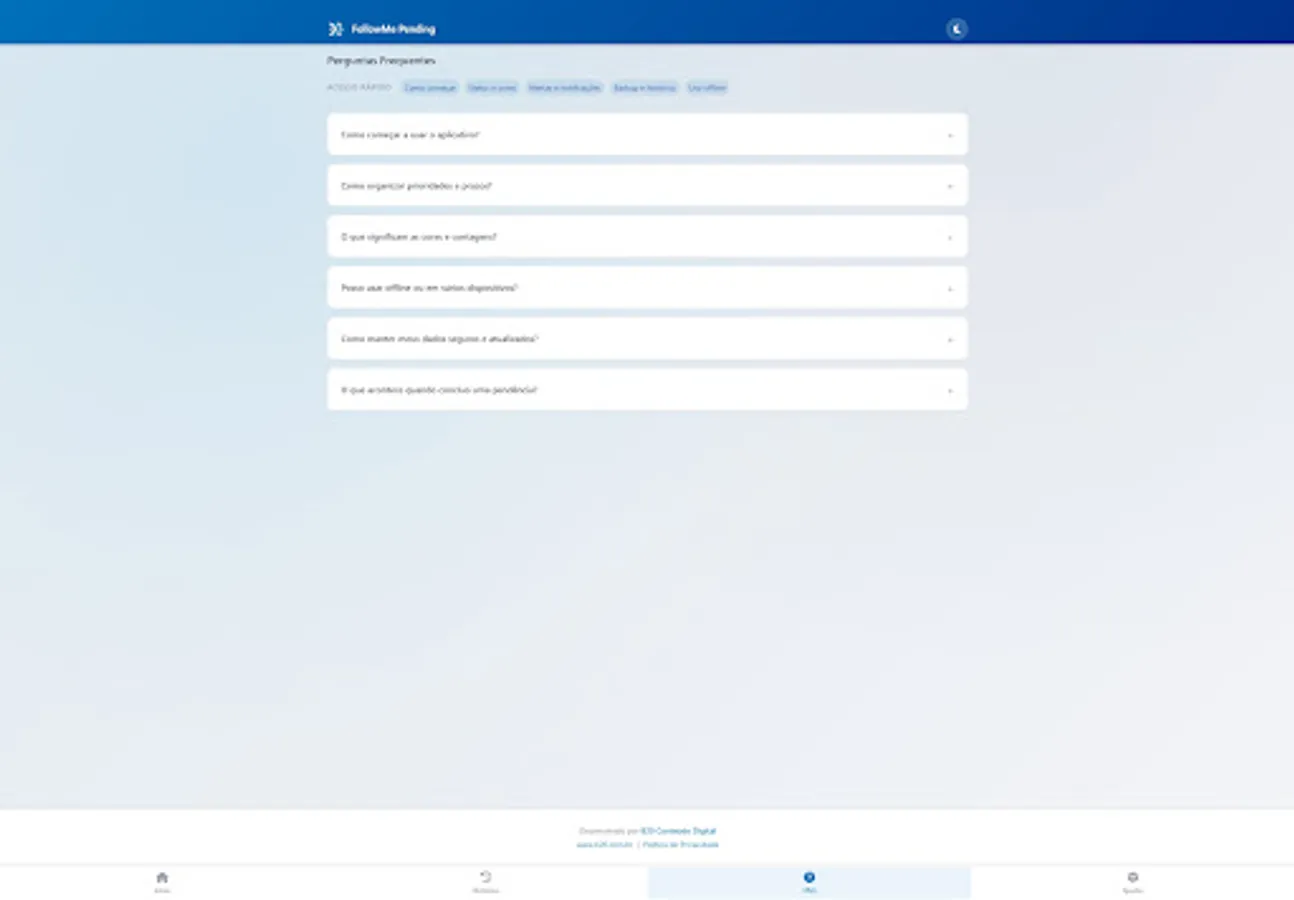Click the FollowMe Pending logo in the header
This screenshot has height=900, width=1294.
pos(380,28)
